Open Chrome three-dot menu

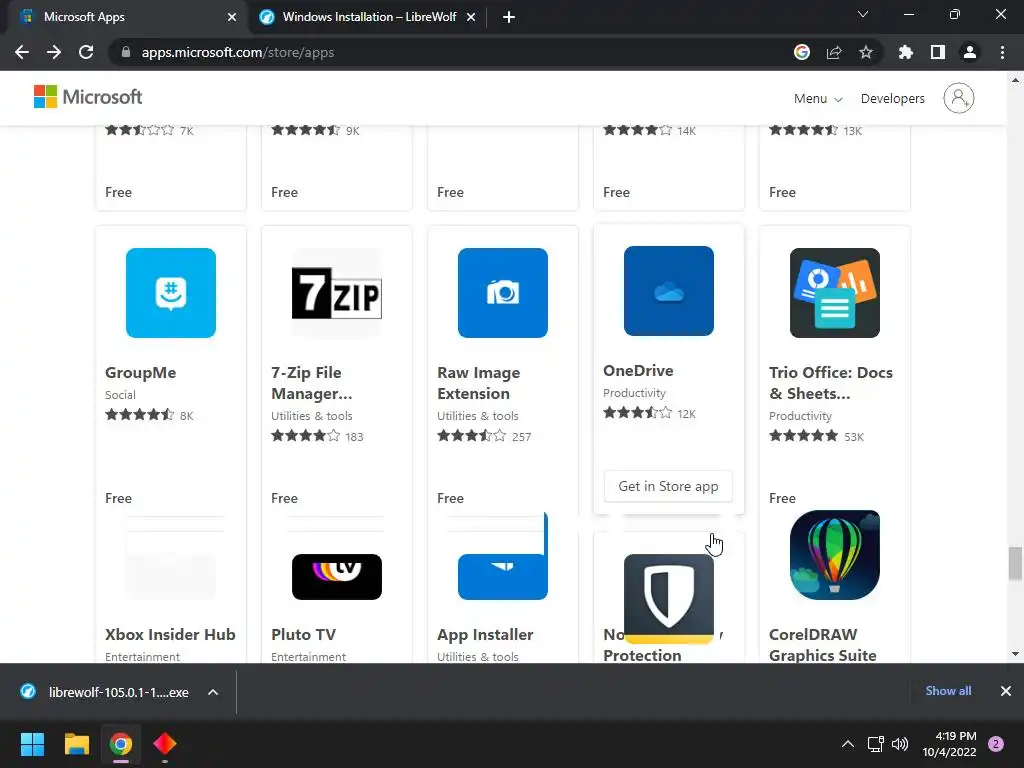(x=1002, y=52)
